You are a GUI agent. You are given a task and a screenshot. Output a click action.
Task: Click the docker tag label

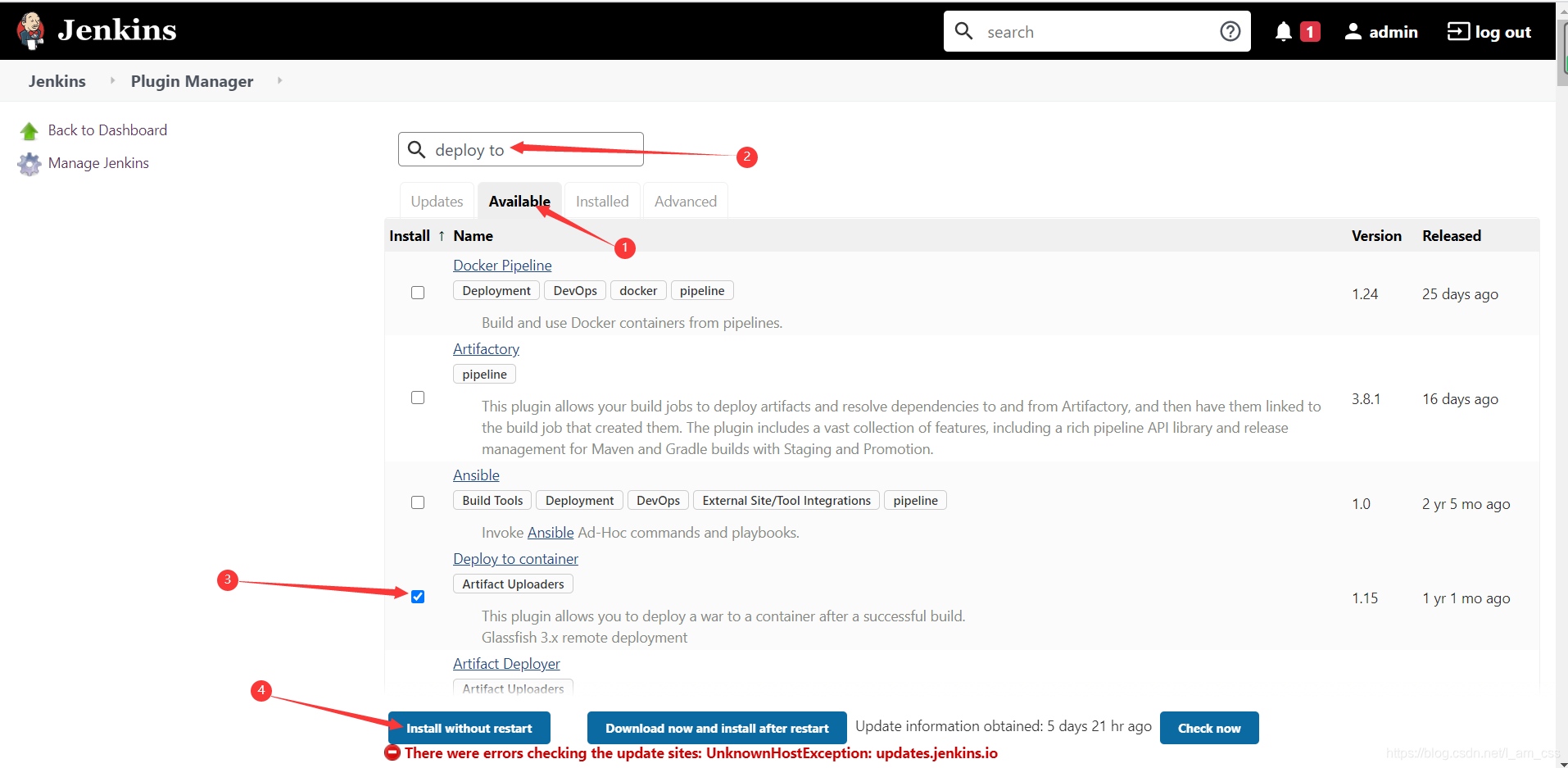(638, 291)
